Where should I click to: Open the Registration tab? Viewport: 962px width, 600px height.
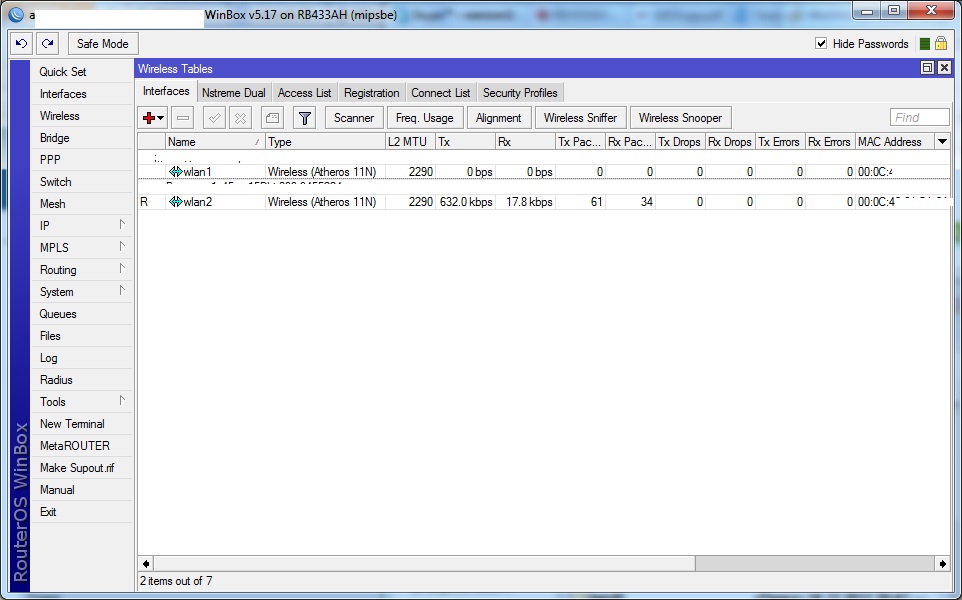371,93
